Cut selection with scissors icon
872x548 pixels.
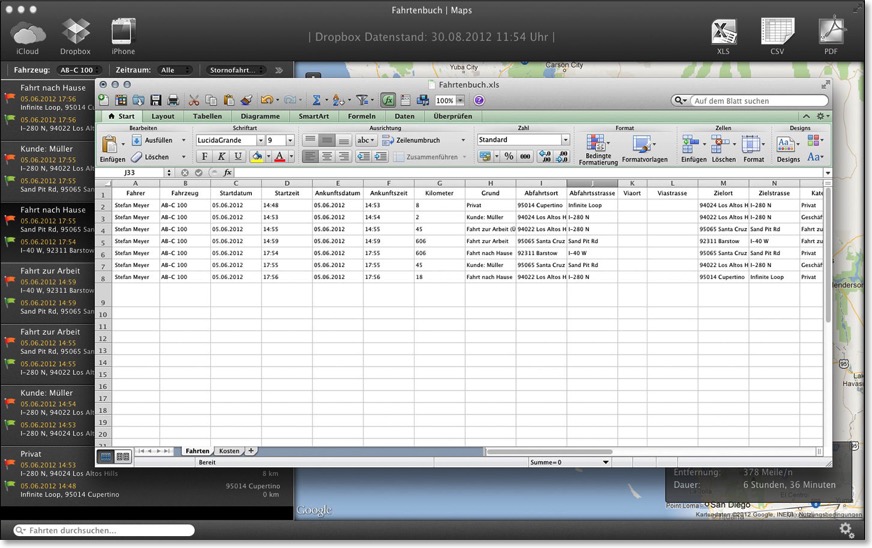pyautogui.click(x=194, y=100)
